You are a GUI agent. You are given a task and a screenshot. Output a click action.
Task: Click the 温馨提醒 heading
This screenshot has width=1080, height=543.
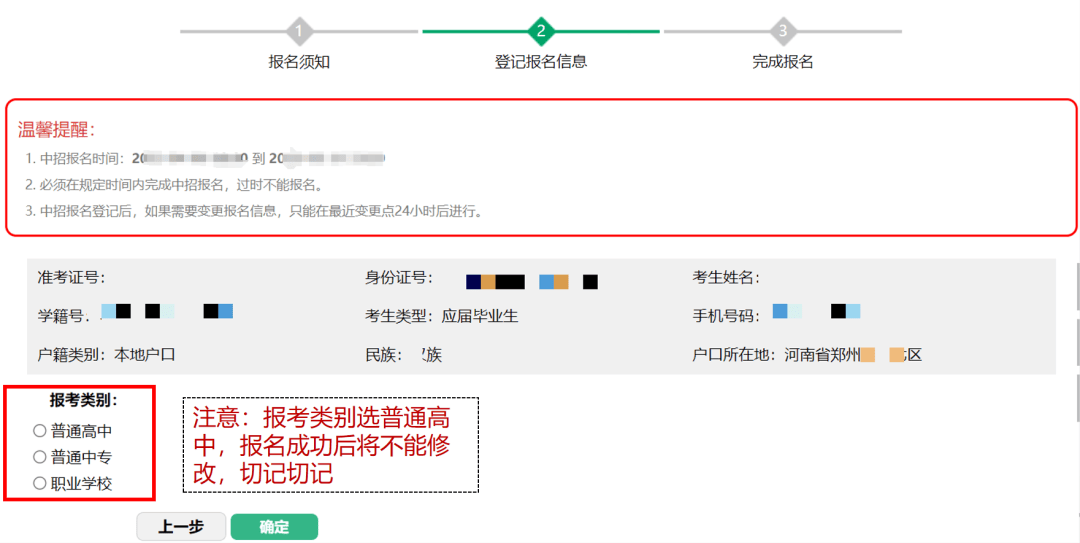pos(56,130)
